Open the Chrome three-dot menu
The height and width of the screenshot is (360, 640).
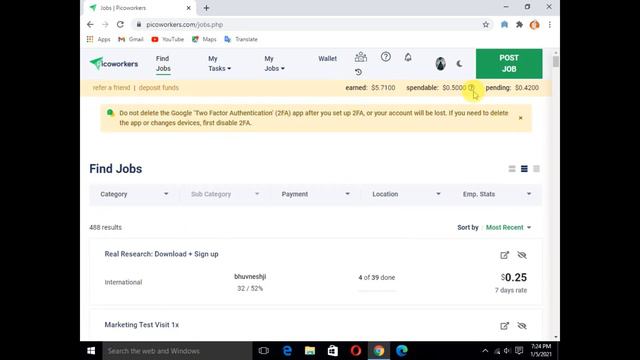point(550,24)
